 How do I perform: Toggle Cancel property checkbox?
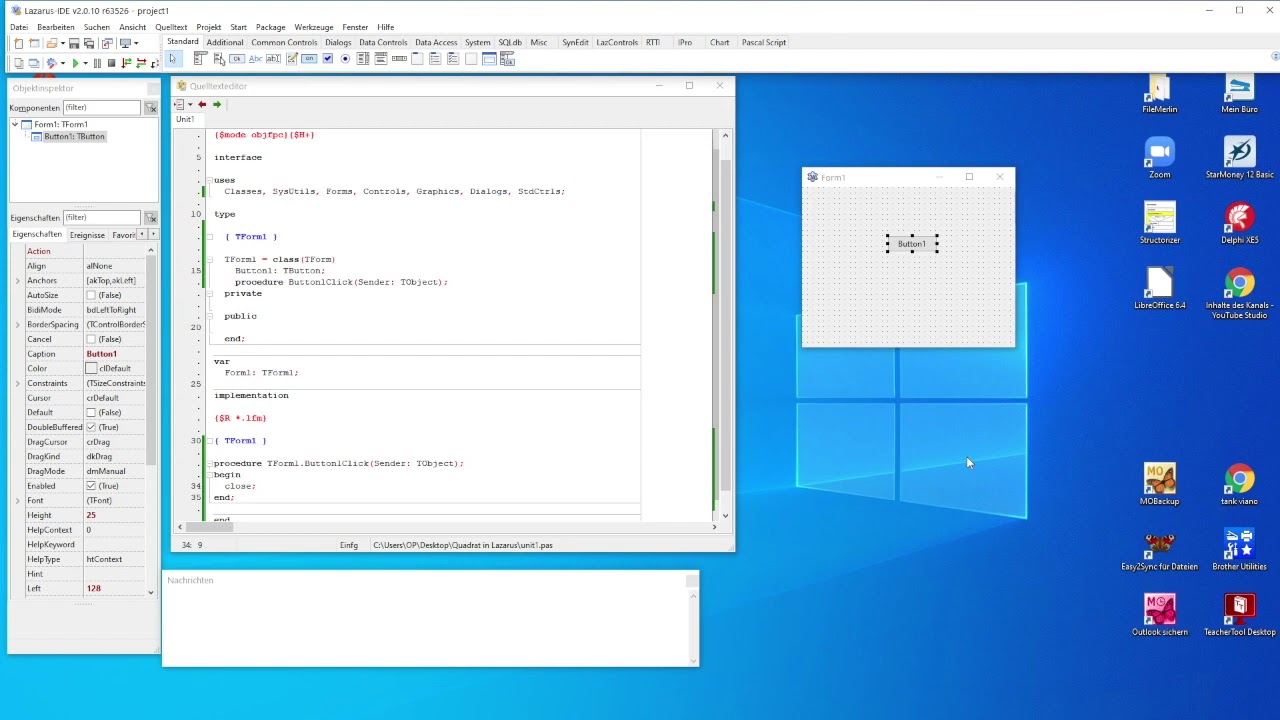click(91, 339)
